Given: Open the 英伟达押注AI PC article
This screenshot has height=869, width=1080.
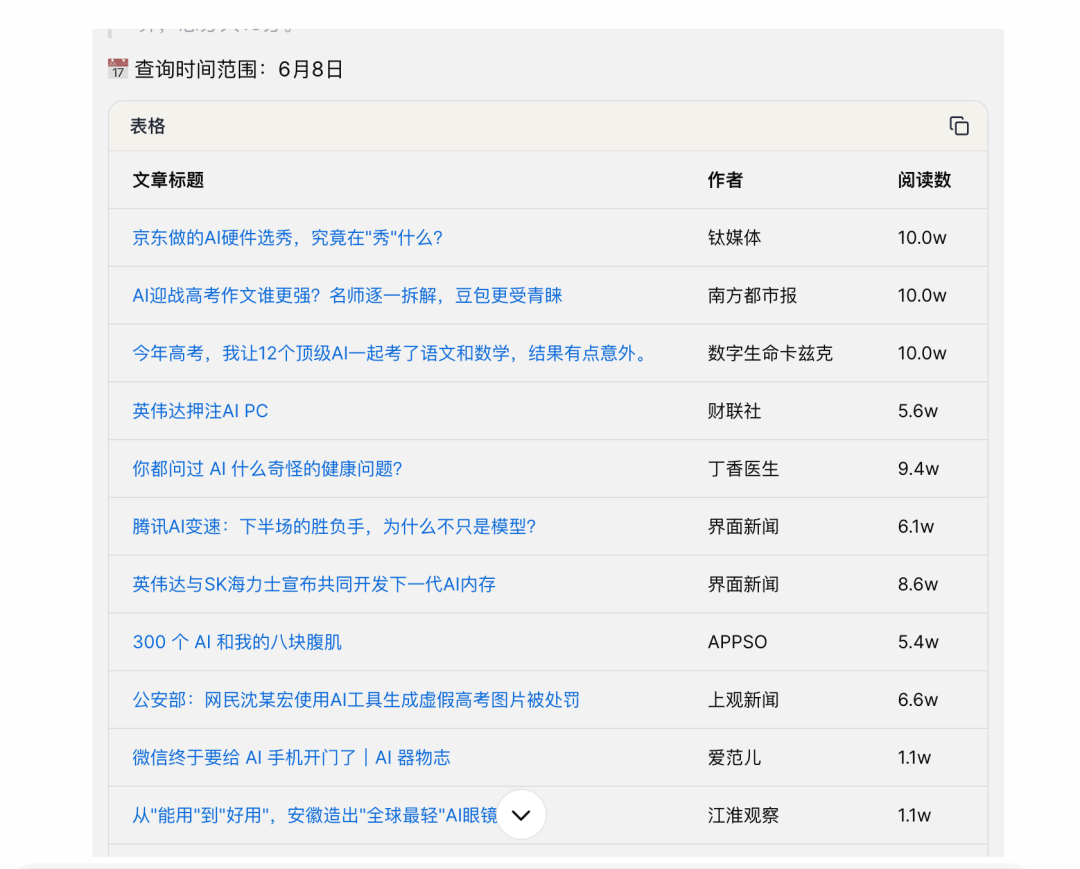Looking at the screenshot, I should (200, 411).
